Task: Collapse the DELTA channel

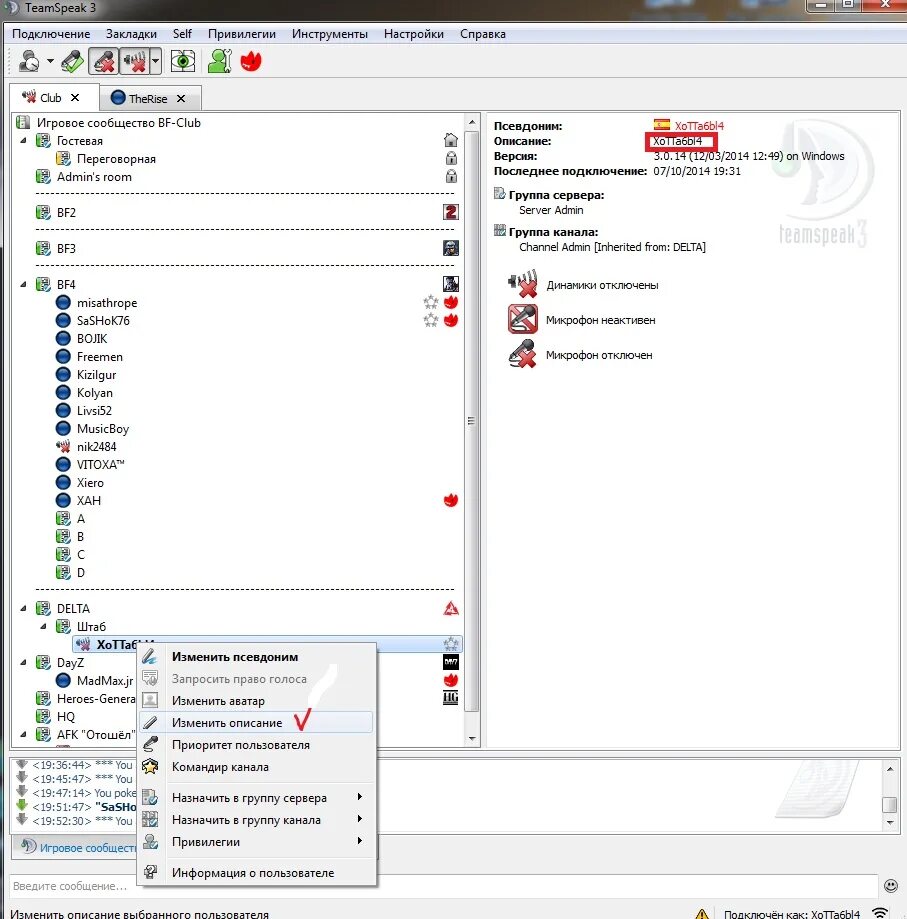Action: [x=23, y=608]
